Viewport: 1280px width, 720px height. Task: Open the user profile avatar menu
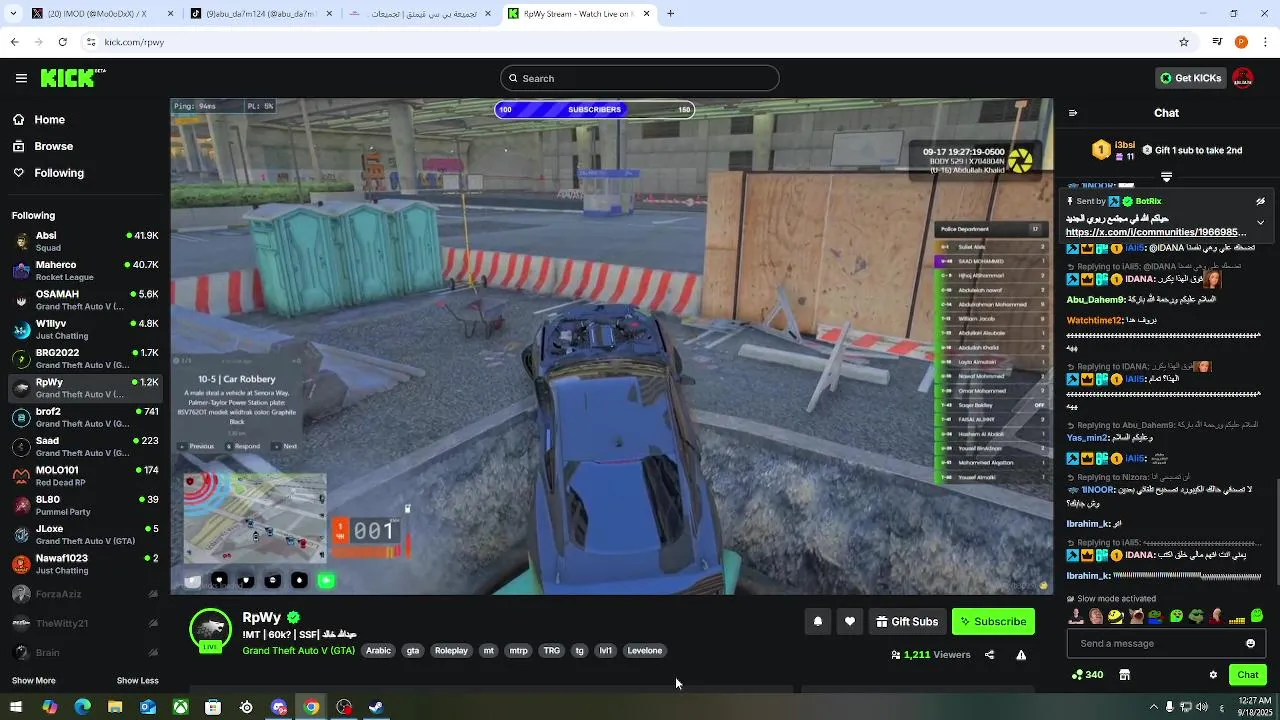(x=1243, y=78)
